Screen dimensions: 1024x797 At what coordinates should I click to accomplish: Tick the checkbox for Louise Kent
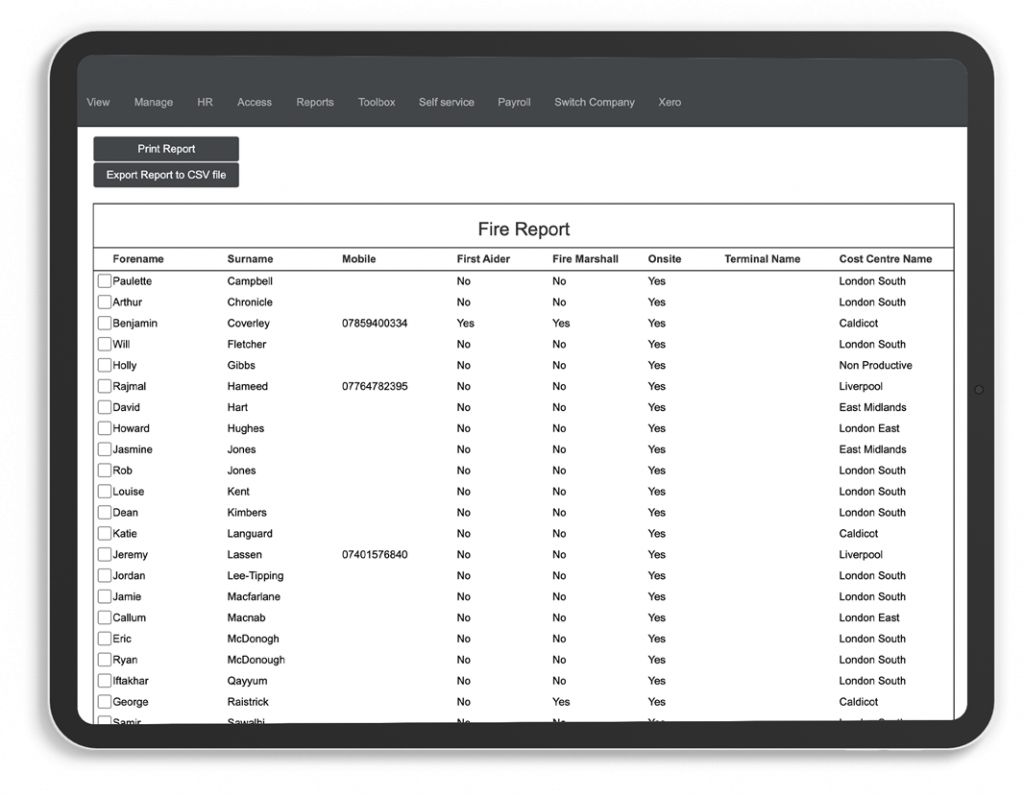point(104,491)
